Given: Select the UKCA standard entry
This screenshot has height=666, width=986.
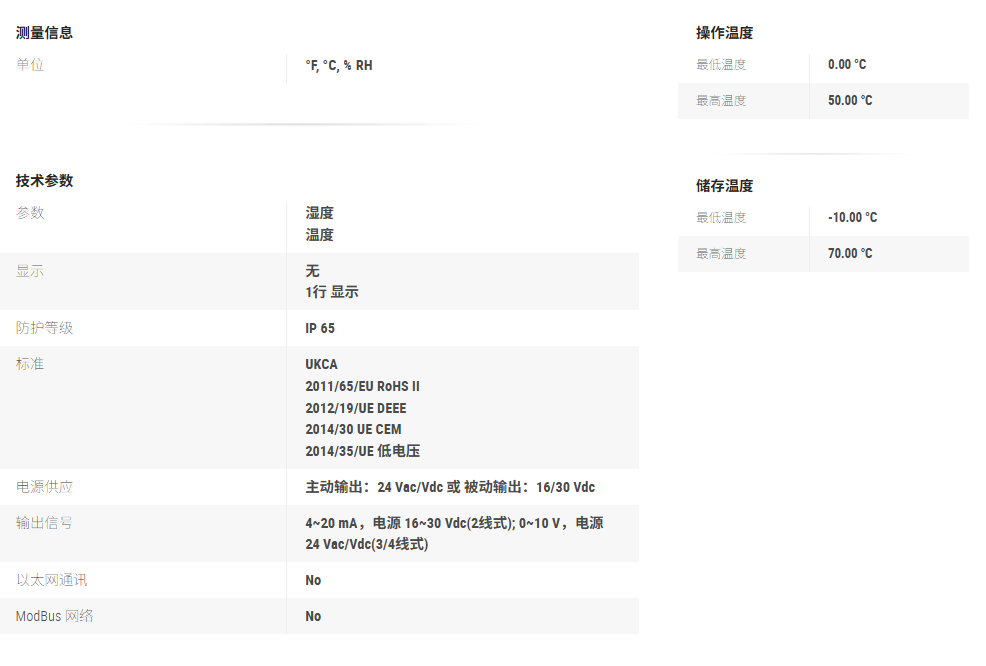Looking at the screenshot, I should 321,365.
